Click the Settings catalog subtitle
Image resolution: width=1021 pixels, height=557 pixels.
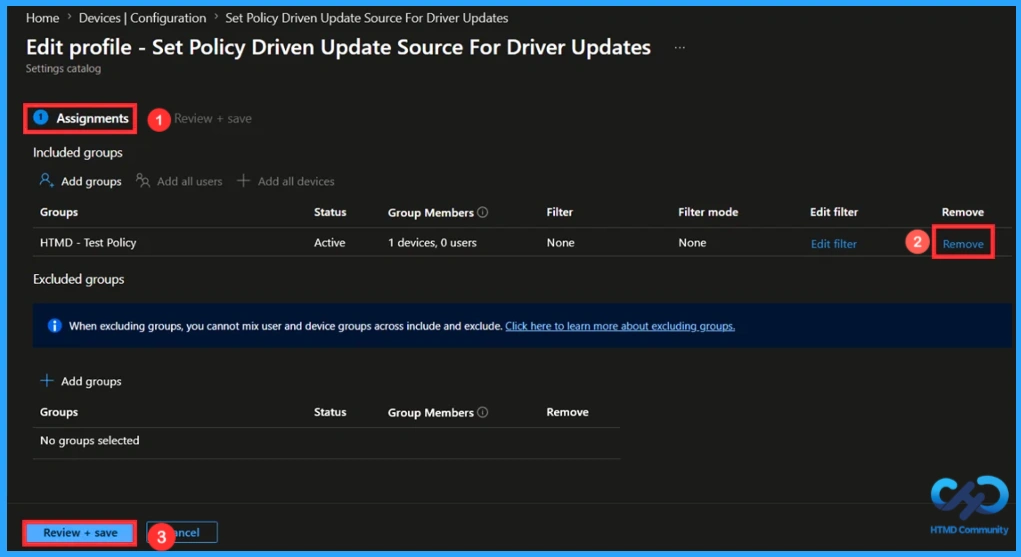click(x=63, y=68)
